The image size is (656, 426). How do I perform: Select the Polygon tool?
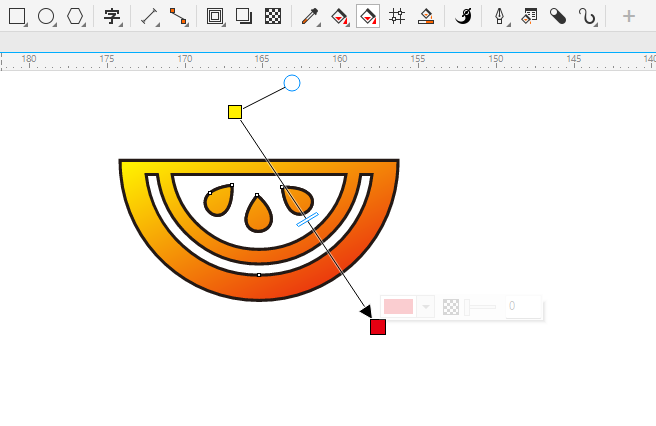[75, 16]
